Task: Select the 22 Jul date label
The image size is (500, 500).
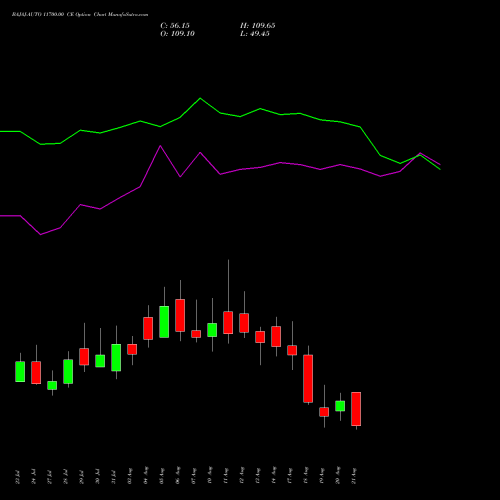Action: click(17, 477)
